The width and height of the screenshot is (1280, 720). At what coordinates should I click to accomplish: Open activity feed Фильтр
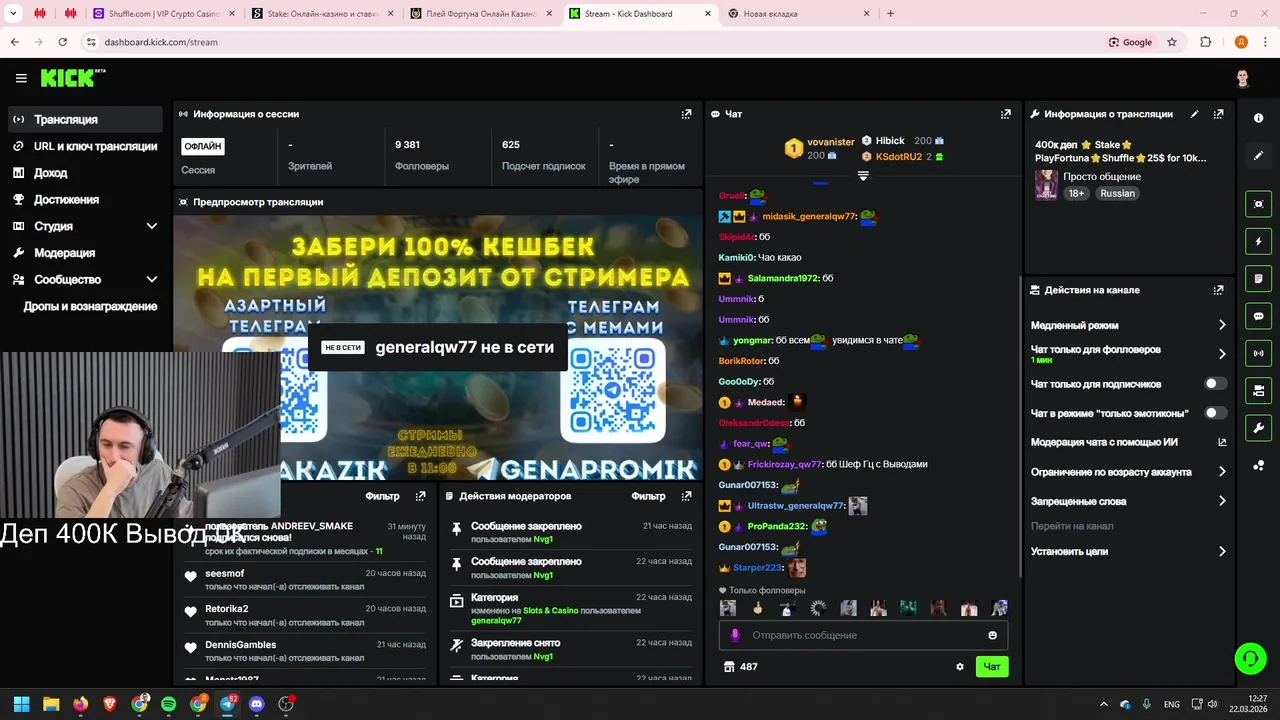[382, 496]
